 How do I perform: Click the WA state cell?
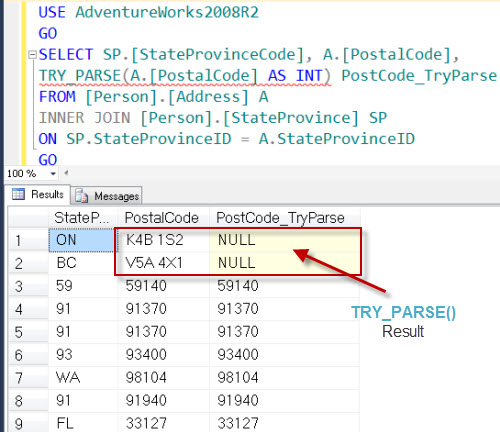tap(83, 378)
